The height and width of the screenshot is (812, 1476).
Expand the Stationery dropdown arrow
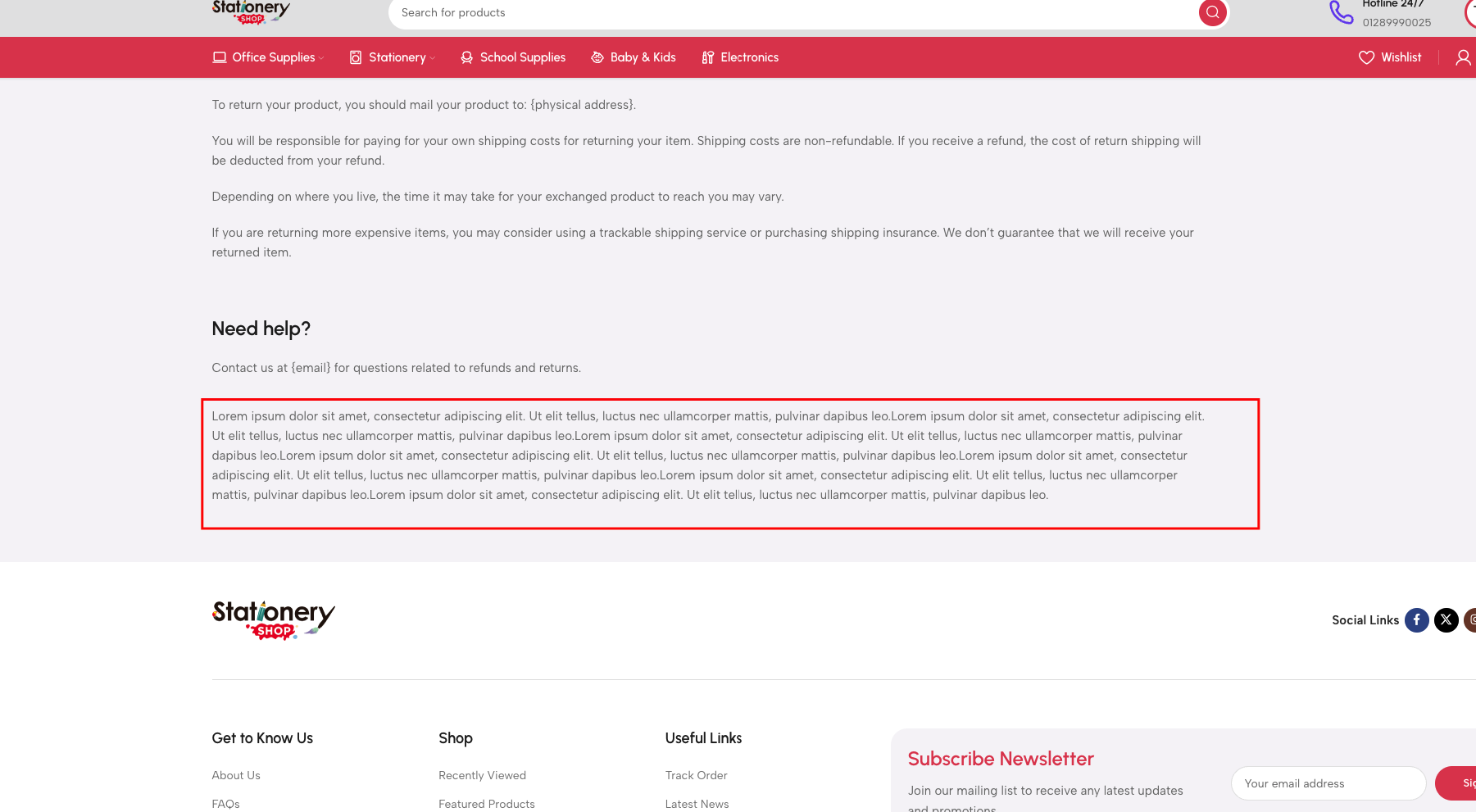pos(432,58)
